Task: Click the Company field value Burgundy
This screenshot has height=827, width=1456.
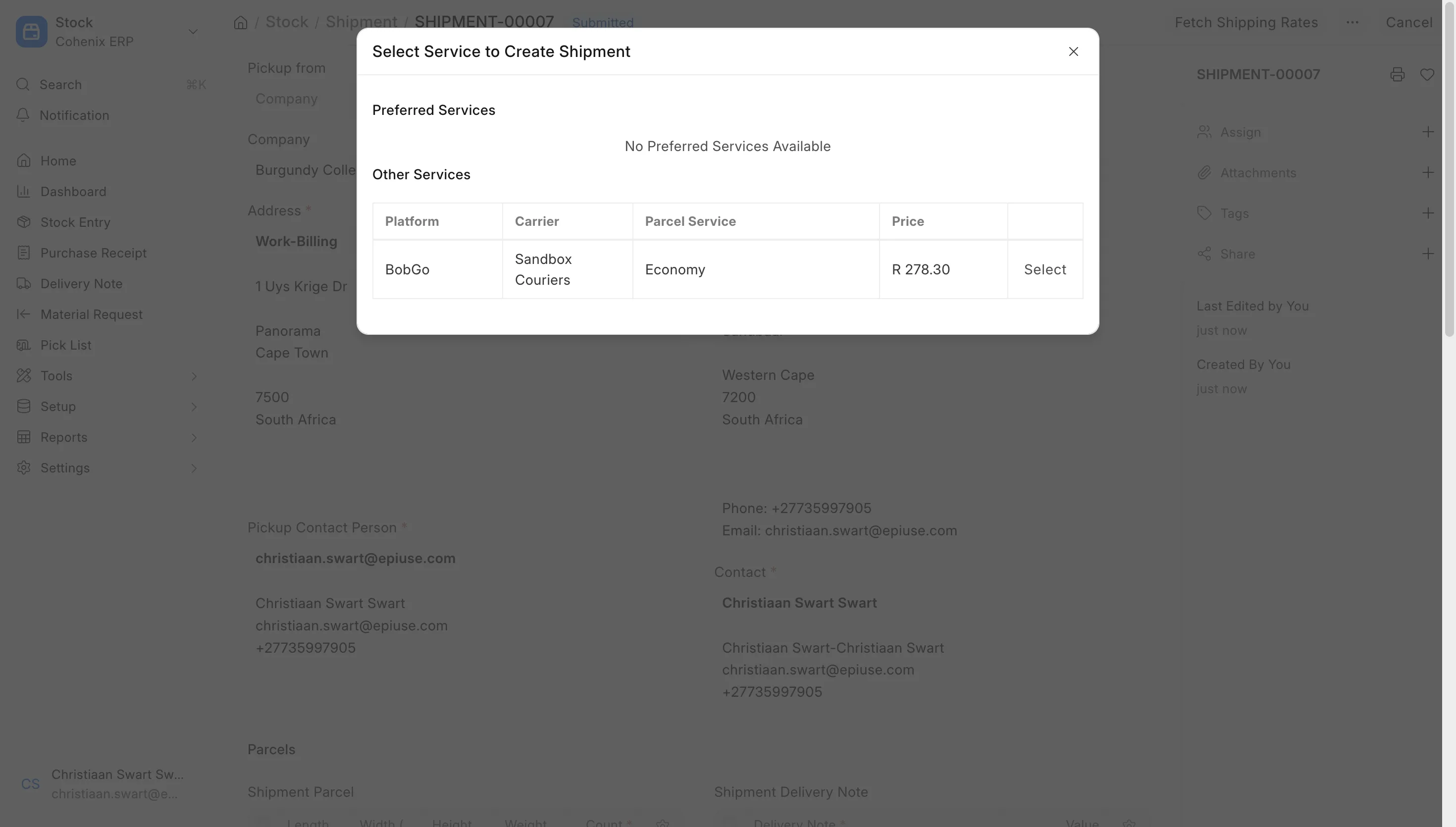Action: click(x=305, y=170)
